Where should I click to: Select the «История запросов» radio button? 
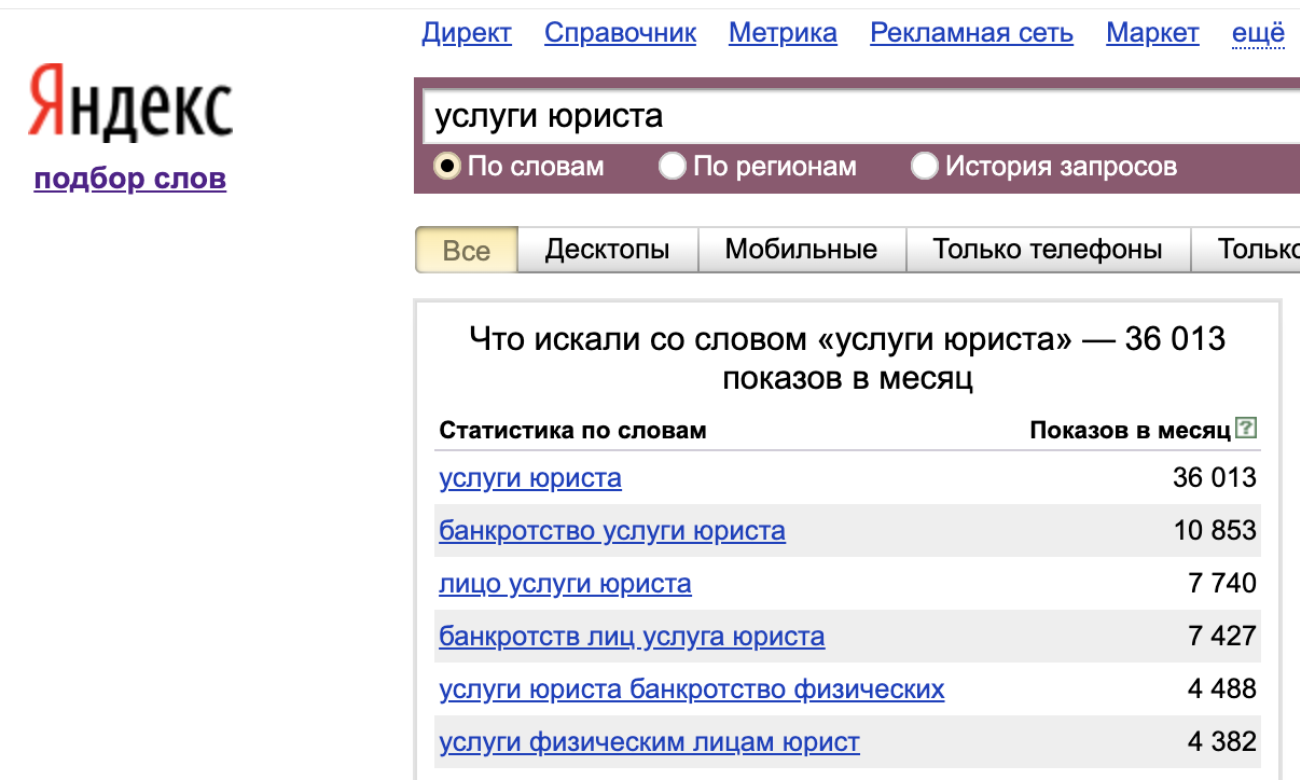click(924, 166)
